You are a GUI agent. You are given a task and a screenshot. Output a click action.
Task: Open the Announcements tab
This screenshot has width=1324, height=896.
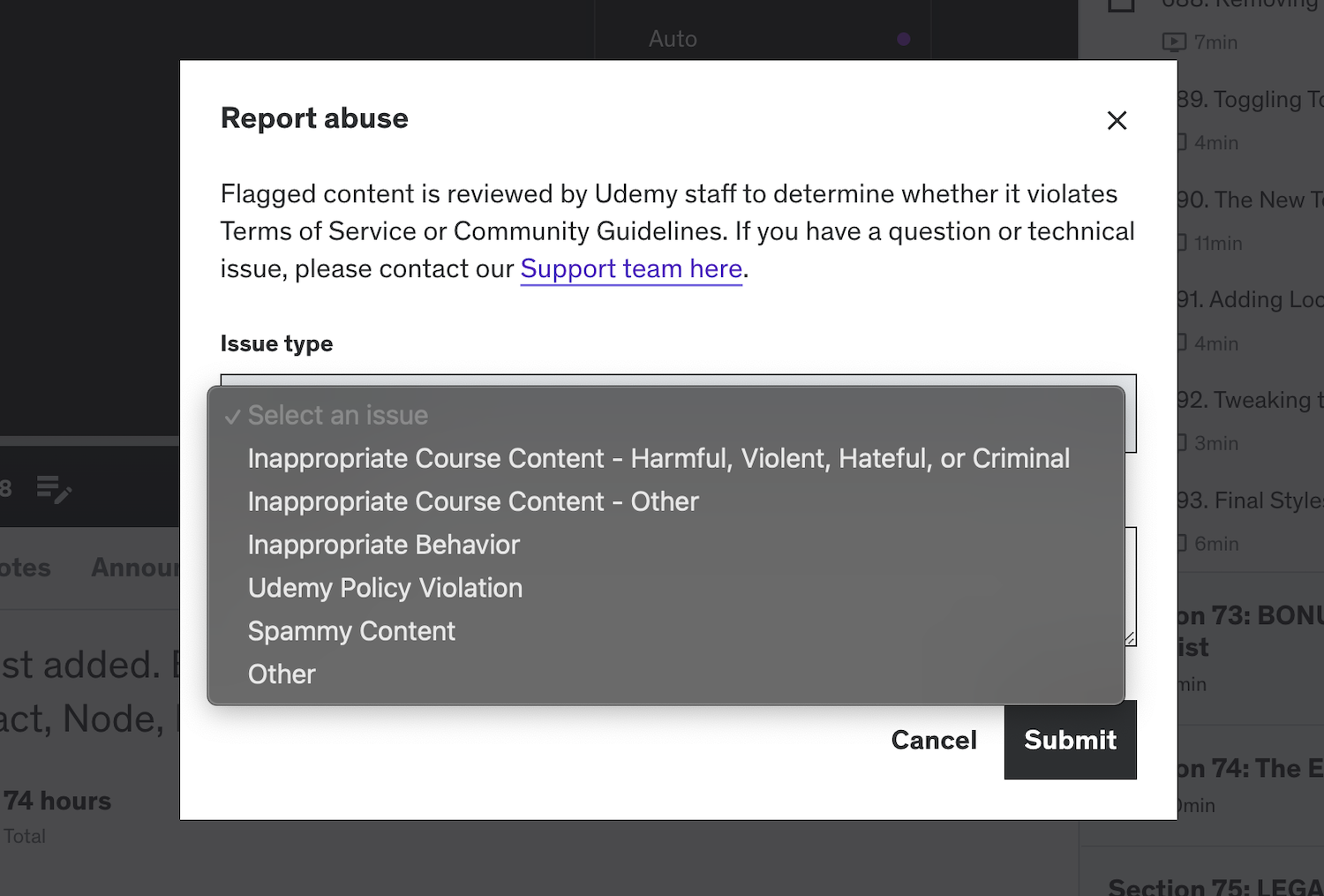coord(135,568)
